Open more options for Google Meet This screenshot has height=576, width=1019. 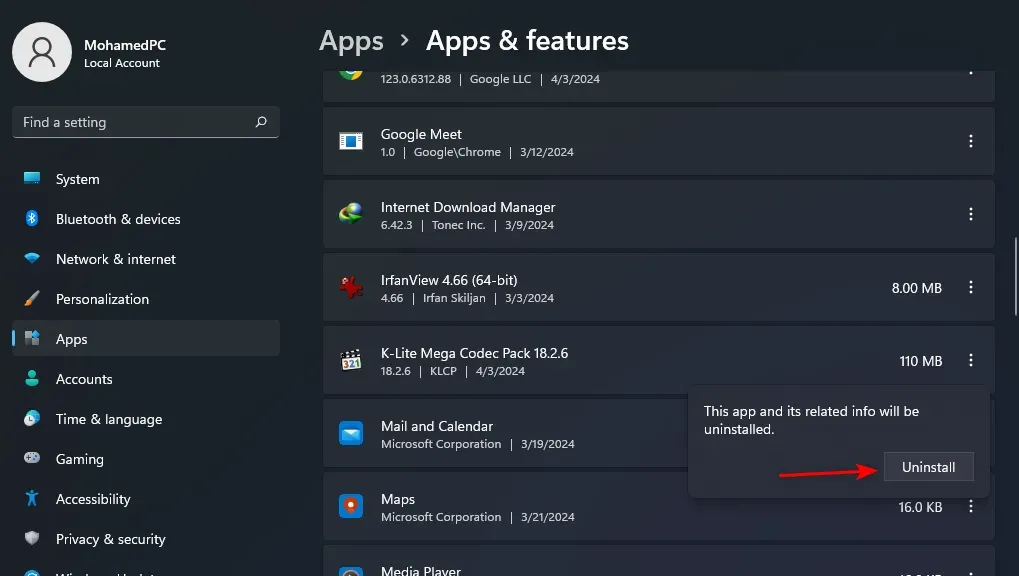[x=971, y=141]
